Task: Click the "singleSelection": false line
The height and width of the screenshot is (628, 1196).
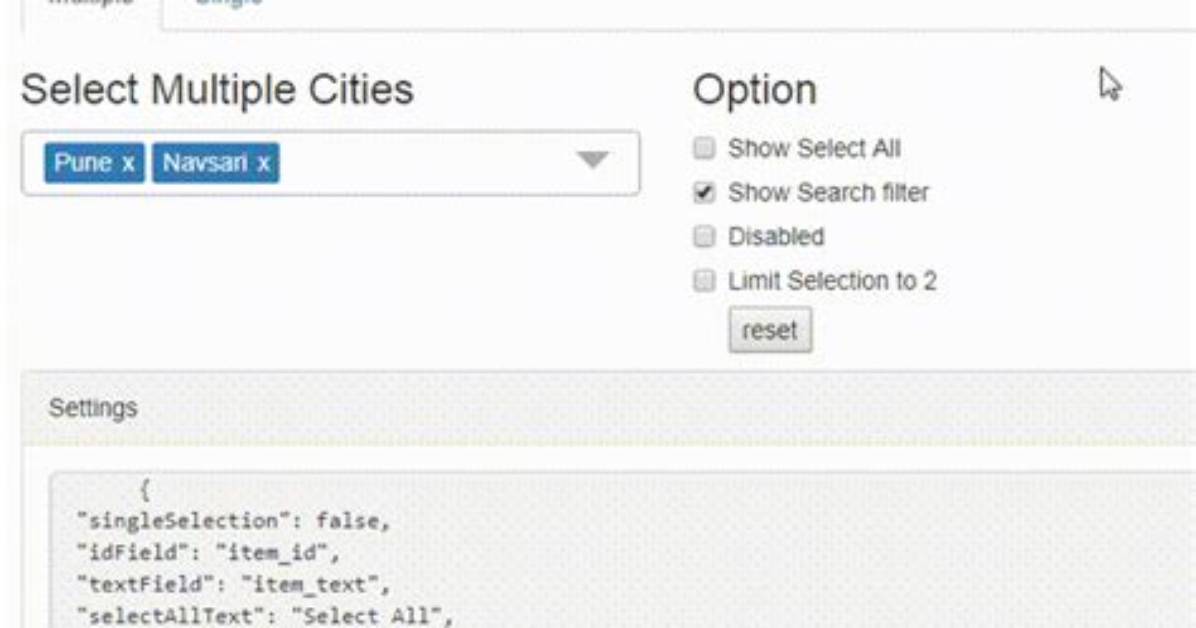Action: coord(233,521)
